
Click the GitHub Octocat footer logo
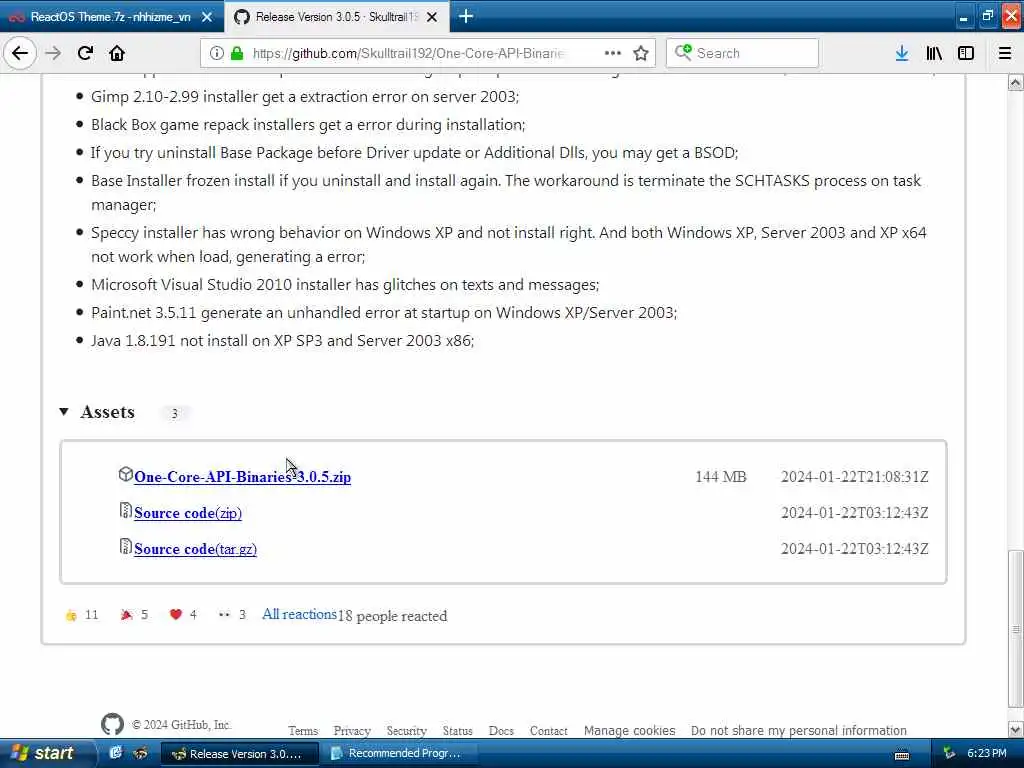tap(112, 724)
